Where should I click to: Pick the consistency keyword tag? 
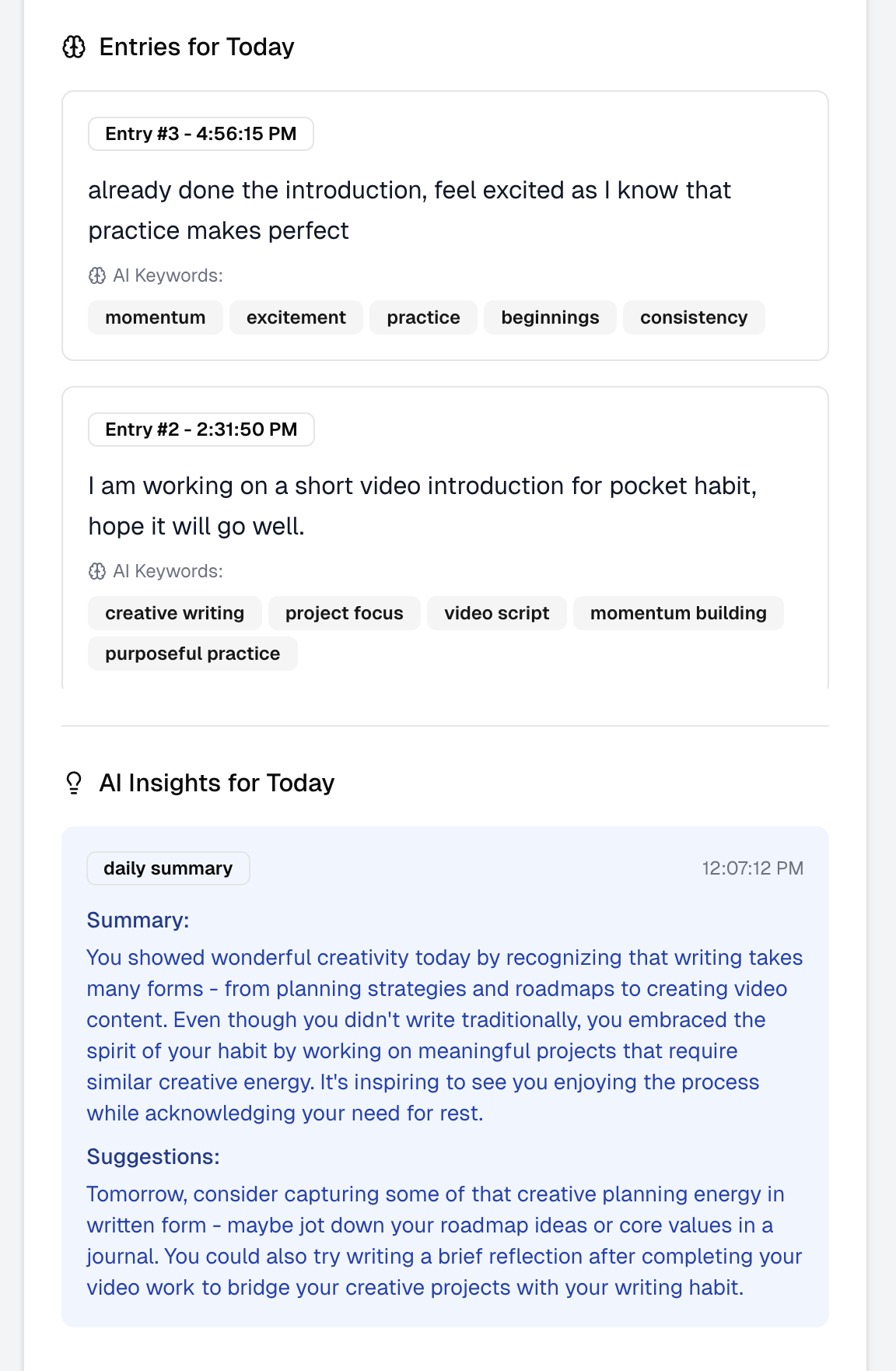(x=694, y=317)
